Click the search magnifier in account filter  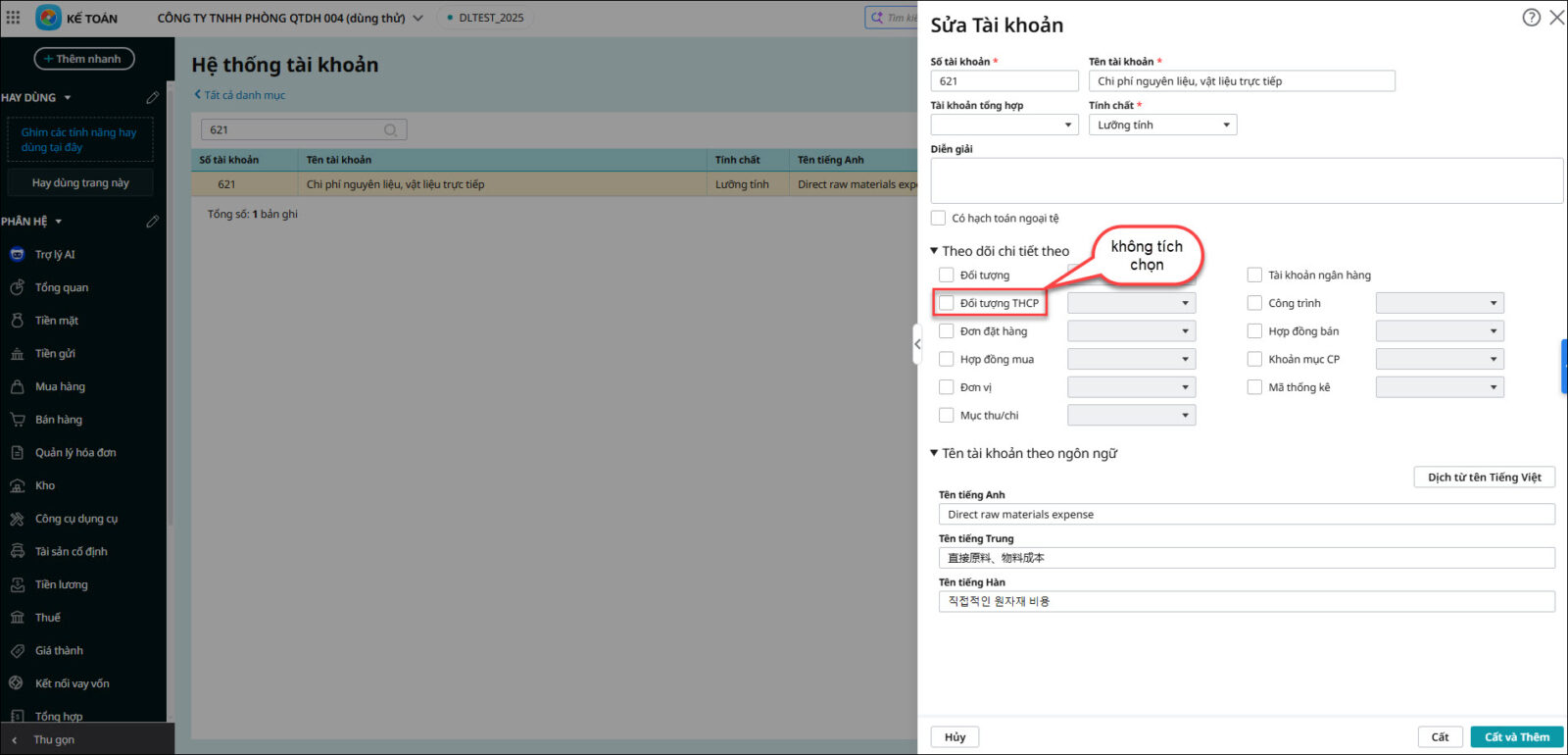point(390,130)
